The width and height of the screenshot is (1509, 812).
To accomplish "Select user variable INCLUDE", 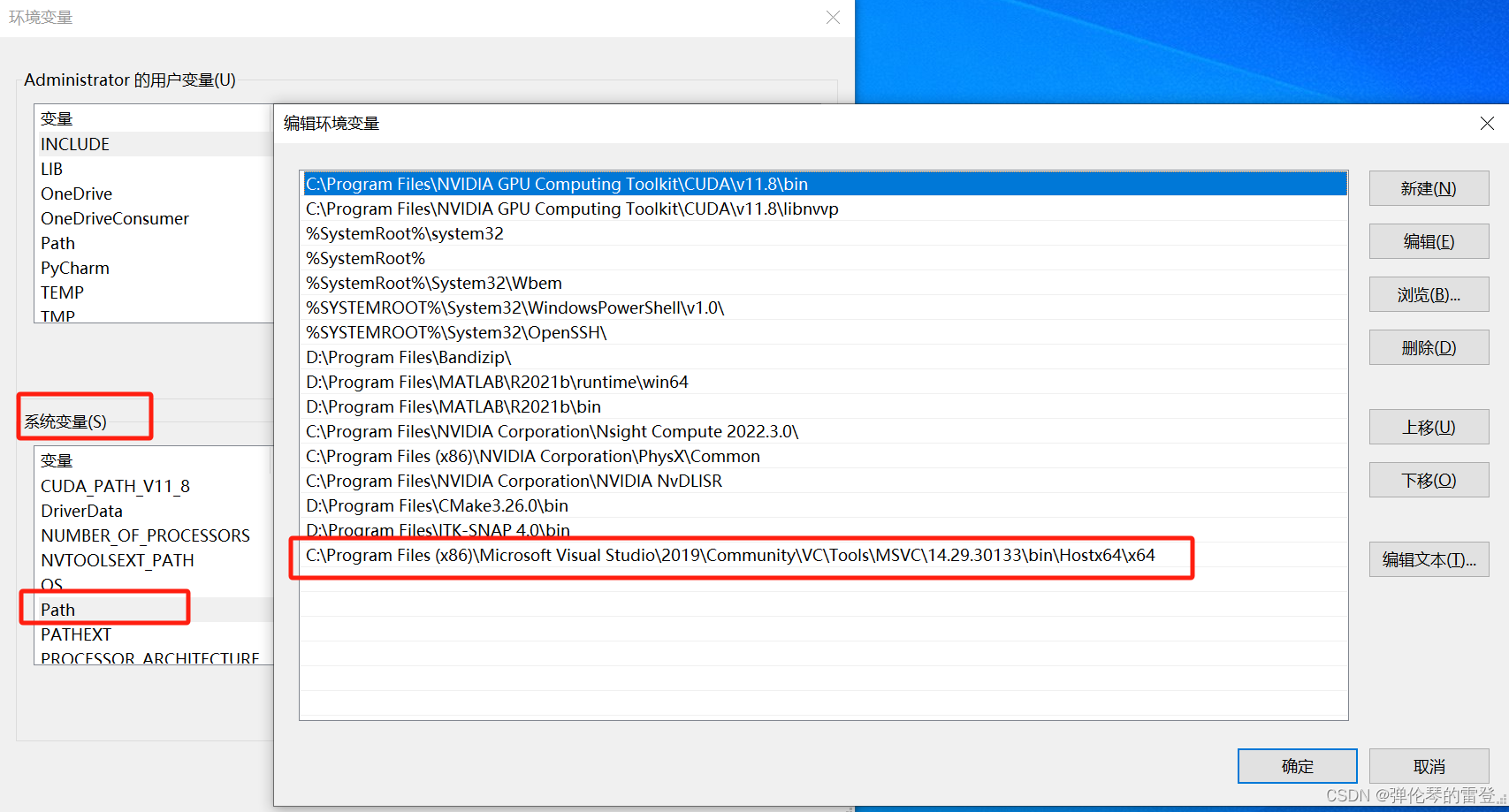I will (x=154, y=144).
